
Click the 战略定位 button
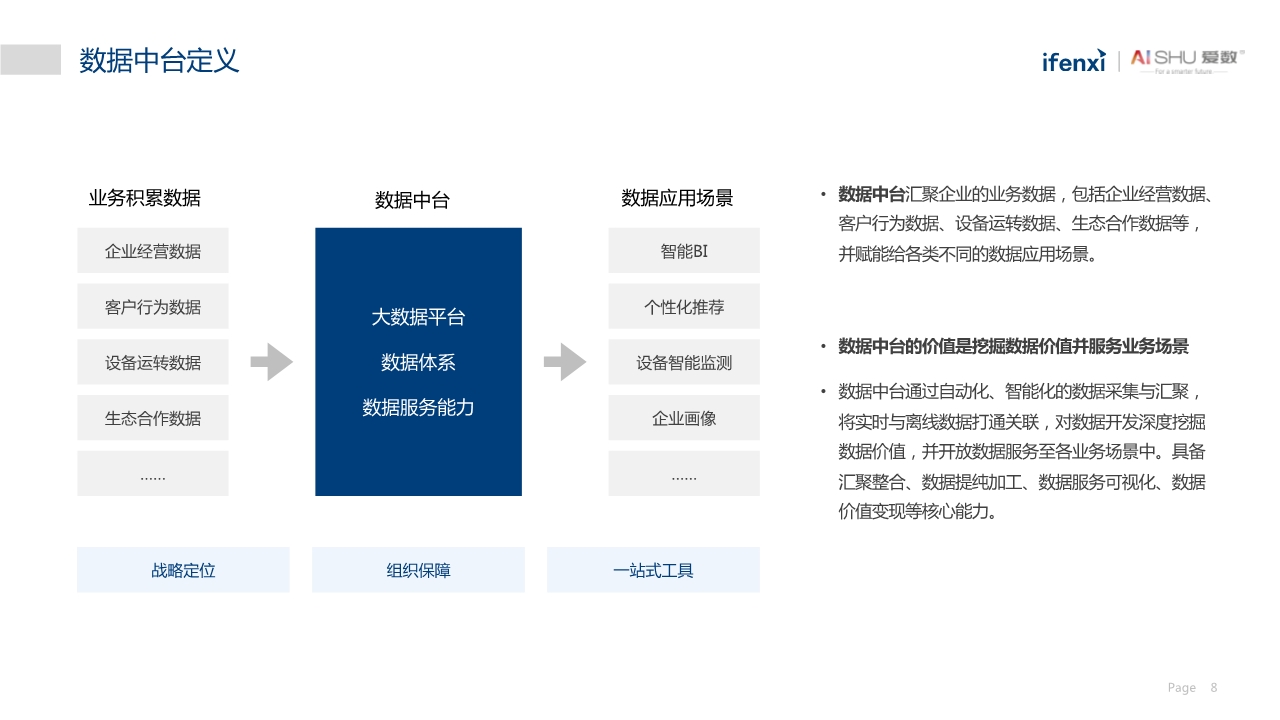(183, 569)
